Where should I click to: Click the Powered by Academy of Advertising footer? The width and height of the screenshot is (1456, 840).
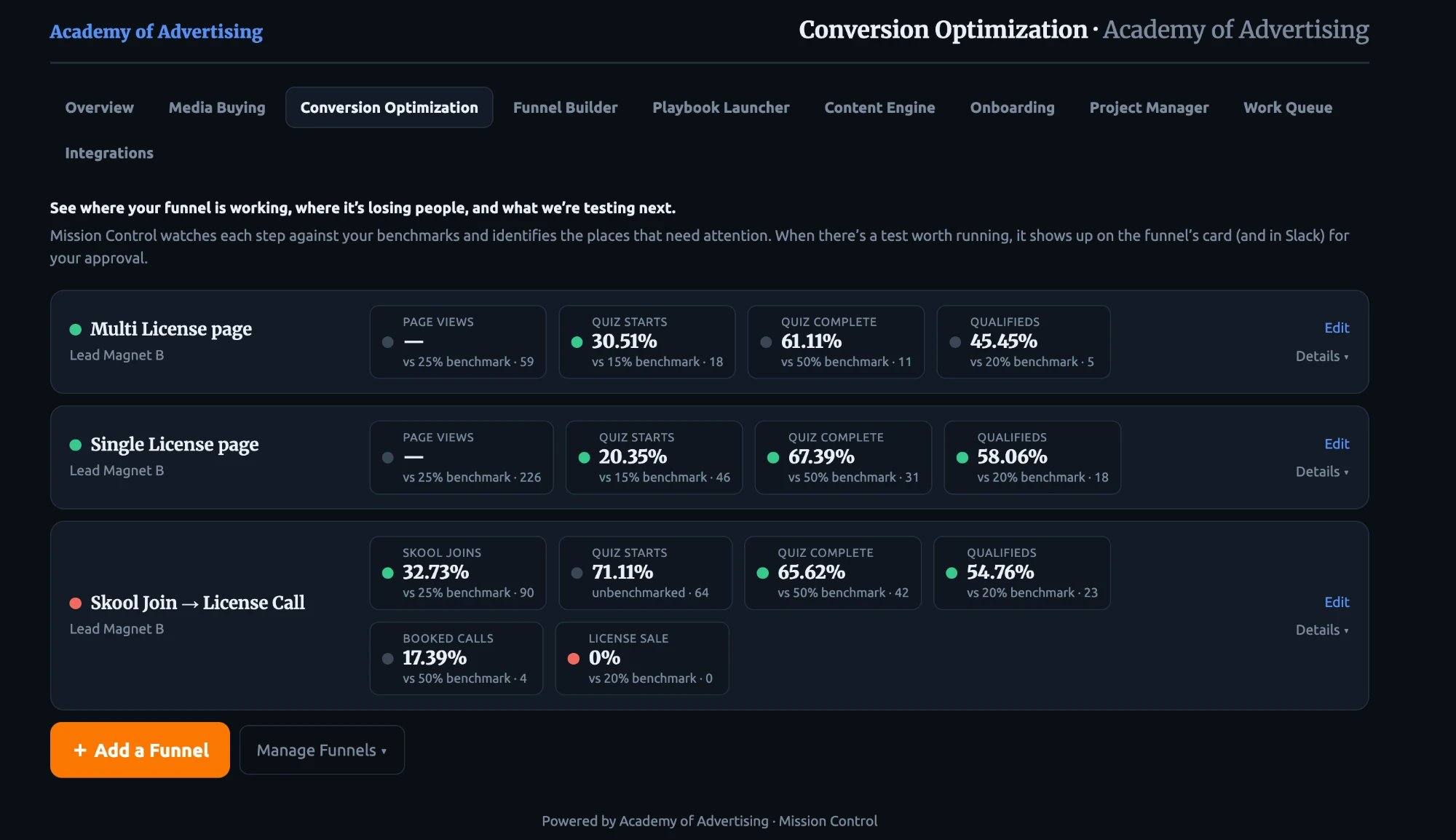(x=709, y=821)
